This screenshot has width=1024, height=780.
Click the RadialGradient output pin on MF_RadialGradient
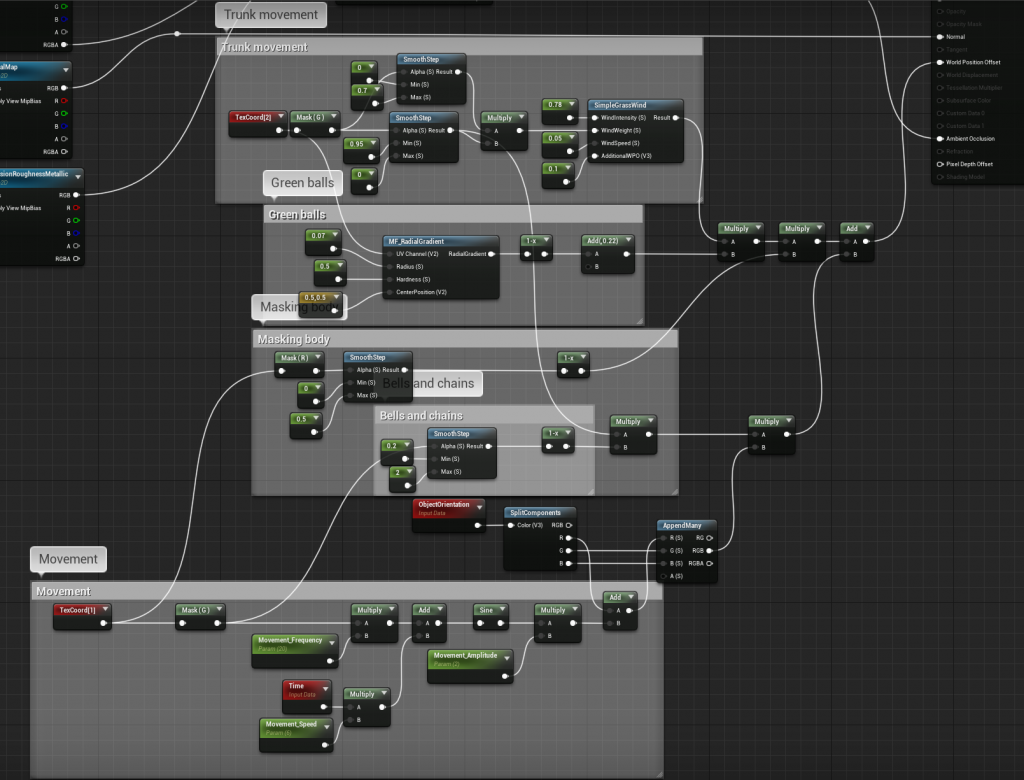[x=490, y=254]
